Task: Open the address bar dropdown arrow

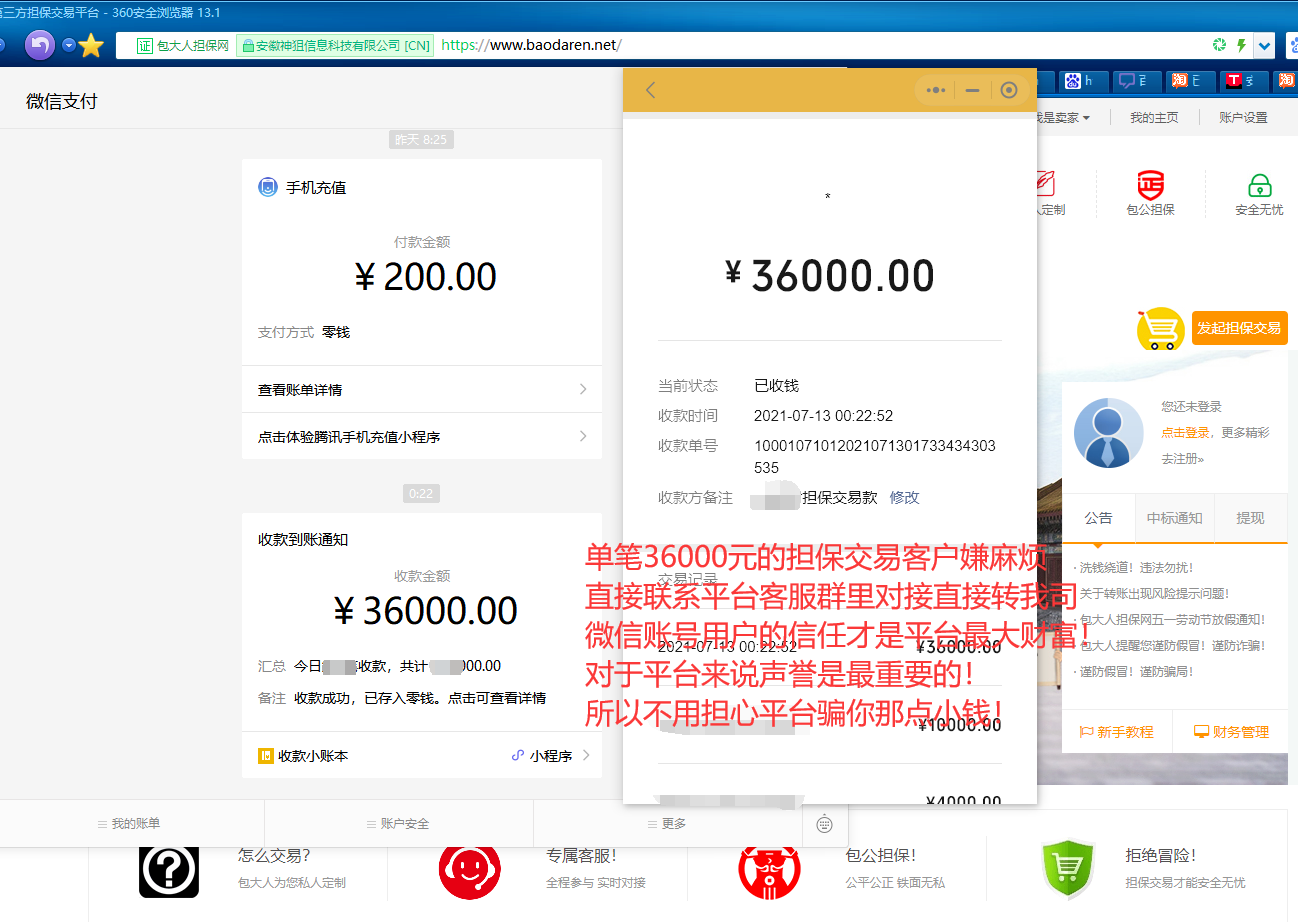Action: tap(1265, 45)
